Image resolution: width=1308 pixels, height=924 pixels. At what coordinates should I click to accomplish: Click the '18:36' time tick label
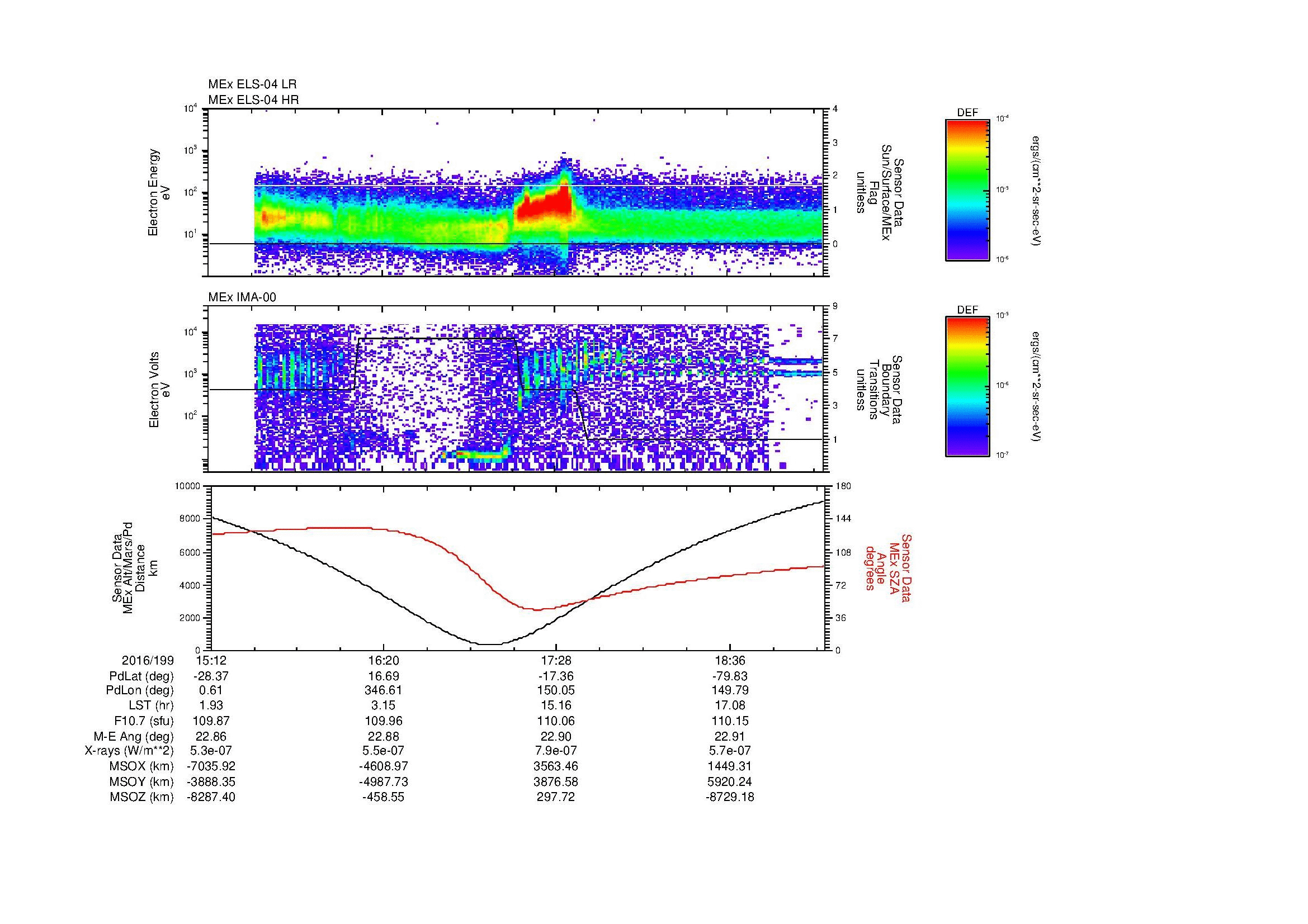coord(730,661)
